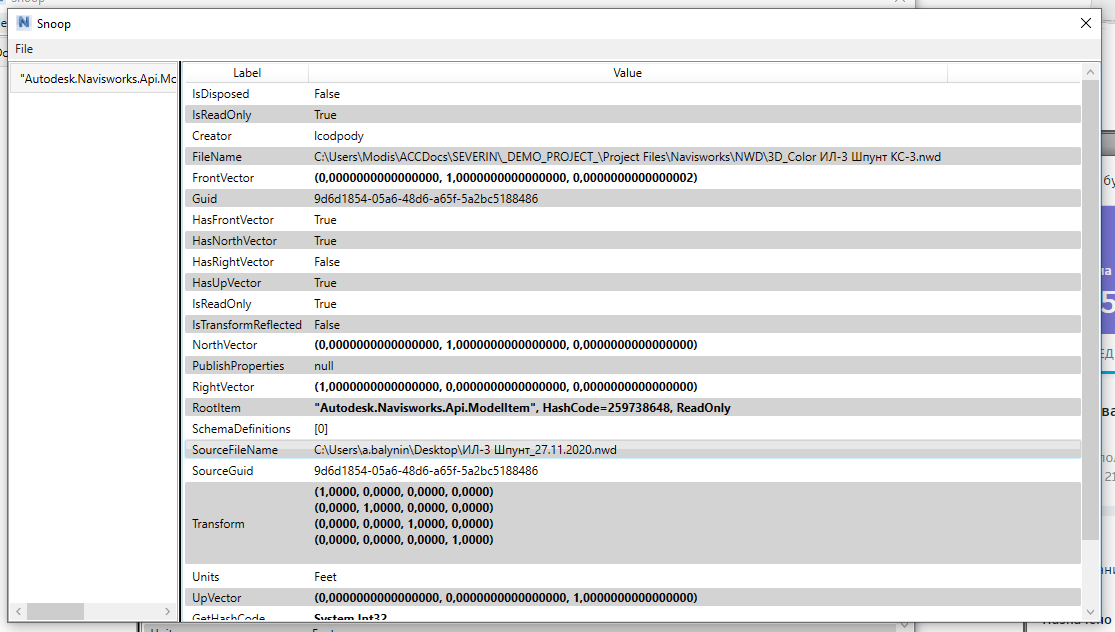Select the SchemaDefinitions row label
The width and height of the screenshot is (1115, 632).
point(241,429)
